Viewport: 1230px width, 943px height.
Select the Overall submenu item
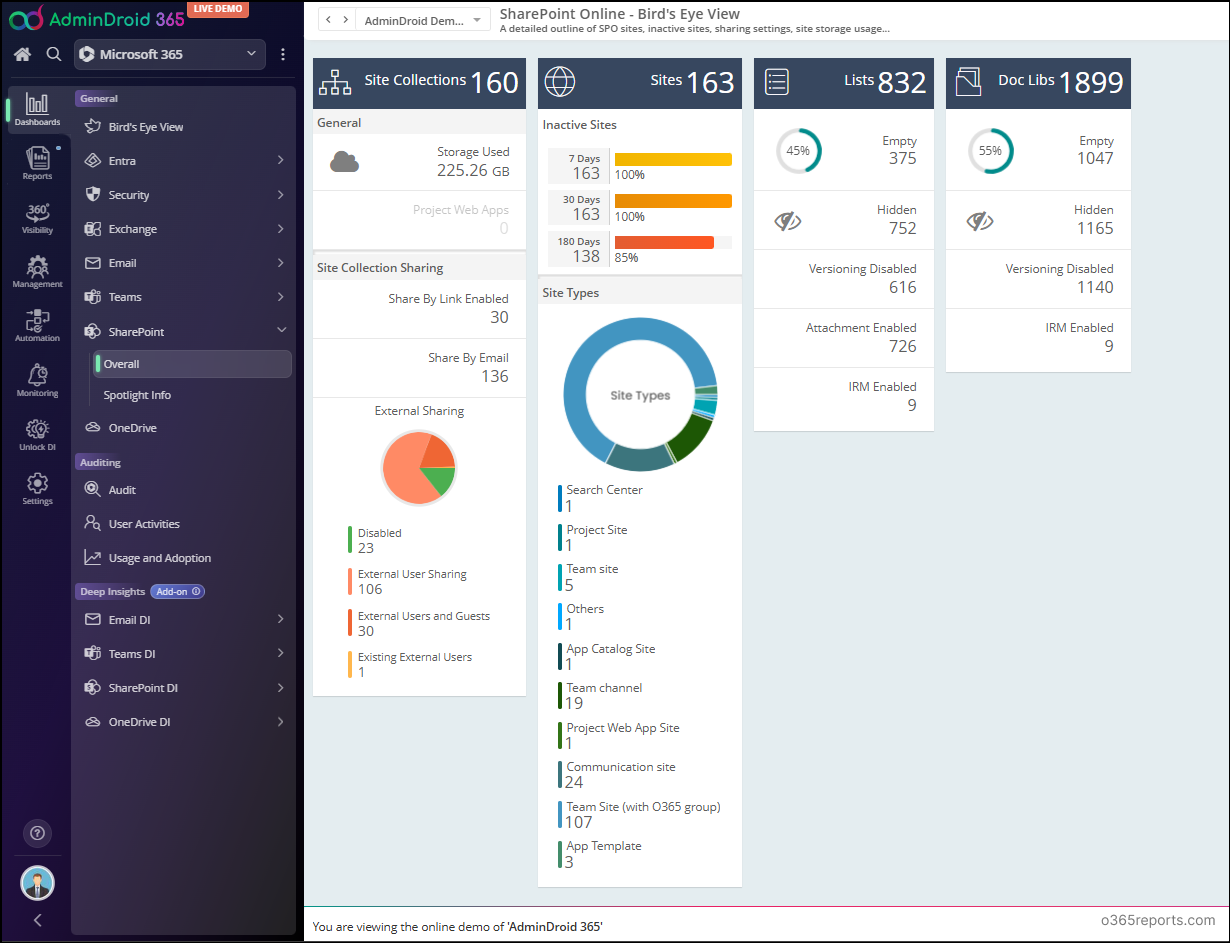(x=192, y=364)
